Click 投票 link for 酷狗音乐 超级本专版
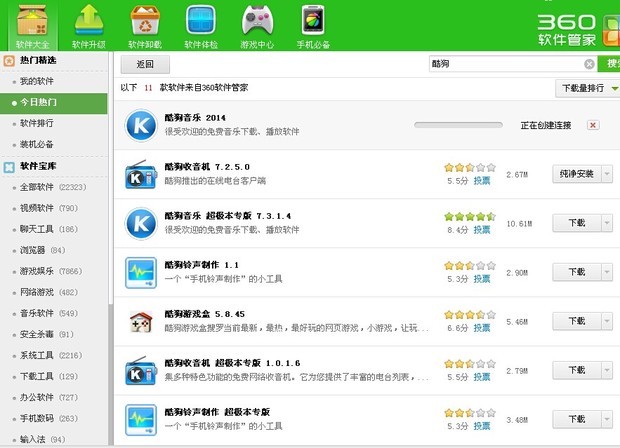The height and width of the screenshot is (448, 620). tap(482, 230)
